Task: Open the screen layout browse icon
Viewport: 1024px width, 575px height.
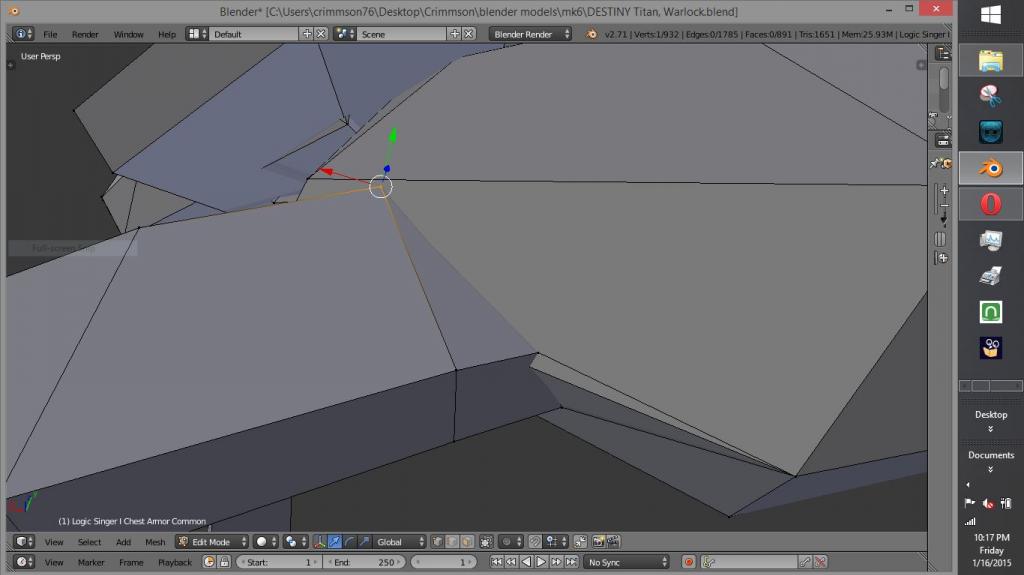Action: 197,34
